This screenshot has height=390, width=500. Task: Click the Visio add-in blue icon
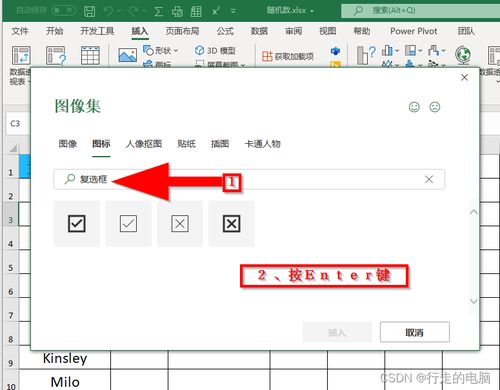(x=335, y=51)
